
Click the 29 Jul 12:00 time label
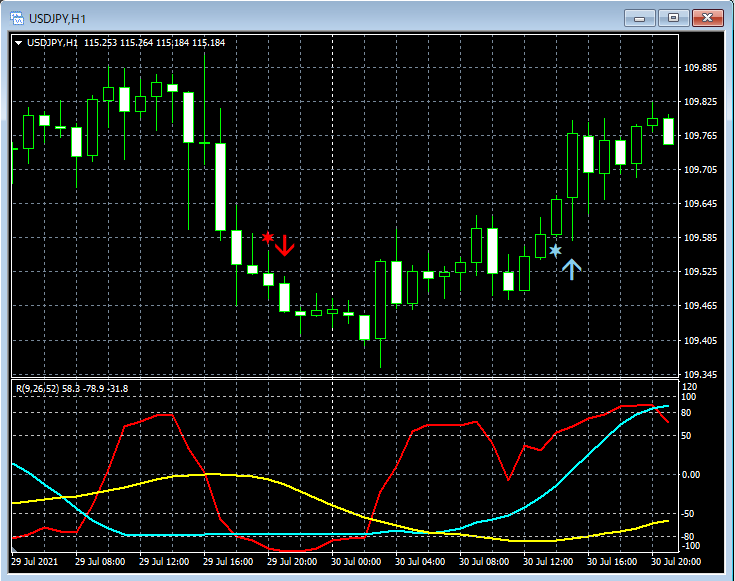click(164, 561)
